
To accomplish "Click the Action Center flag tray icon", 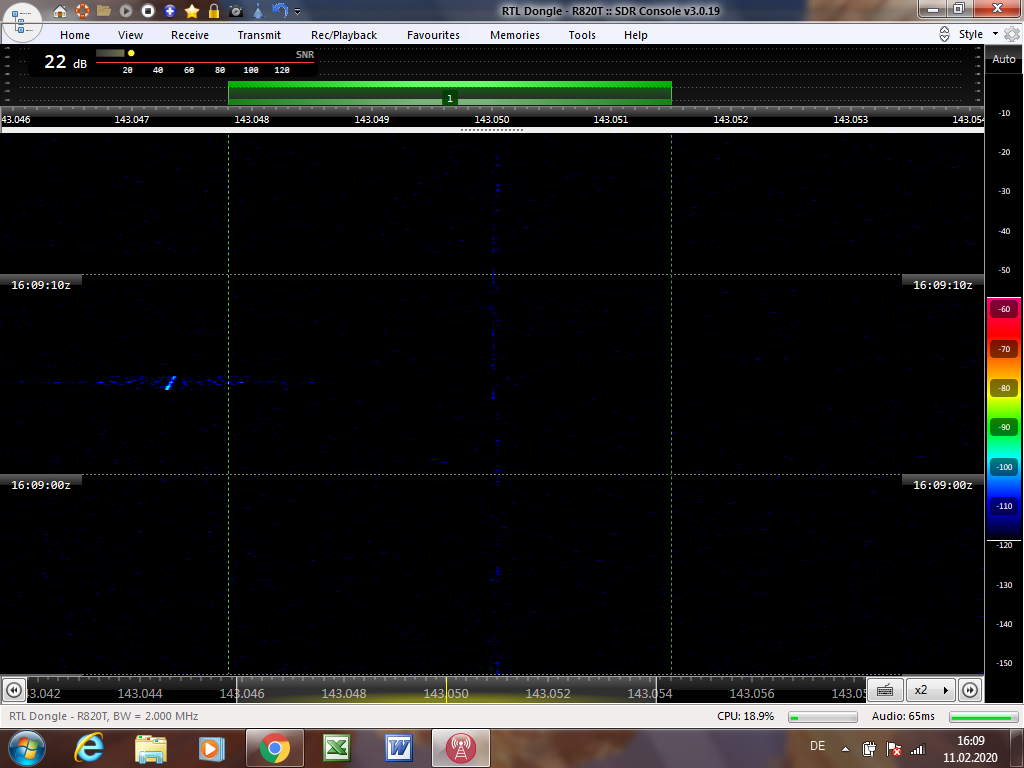I will [x=894, y=749].
